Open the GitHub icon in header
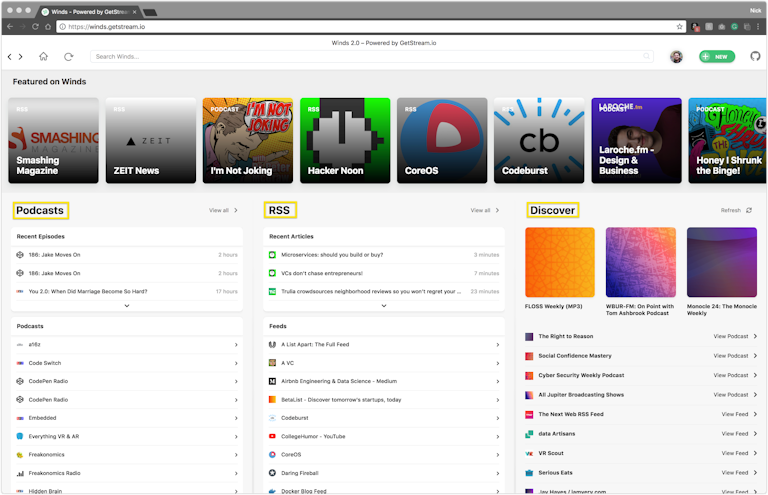768x495 pixels. coord(755,56)
